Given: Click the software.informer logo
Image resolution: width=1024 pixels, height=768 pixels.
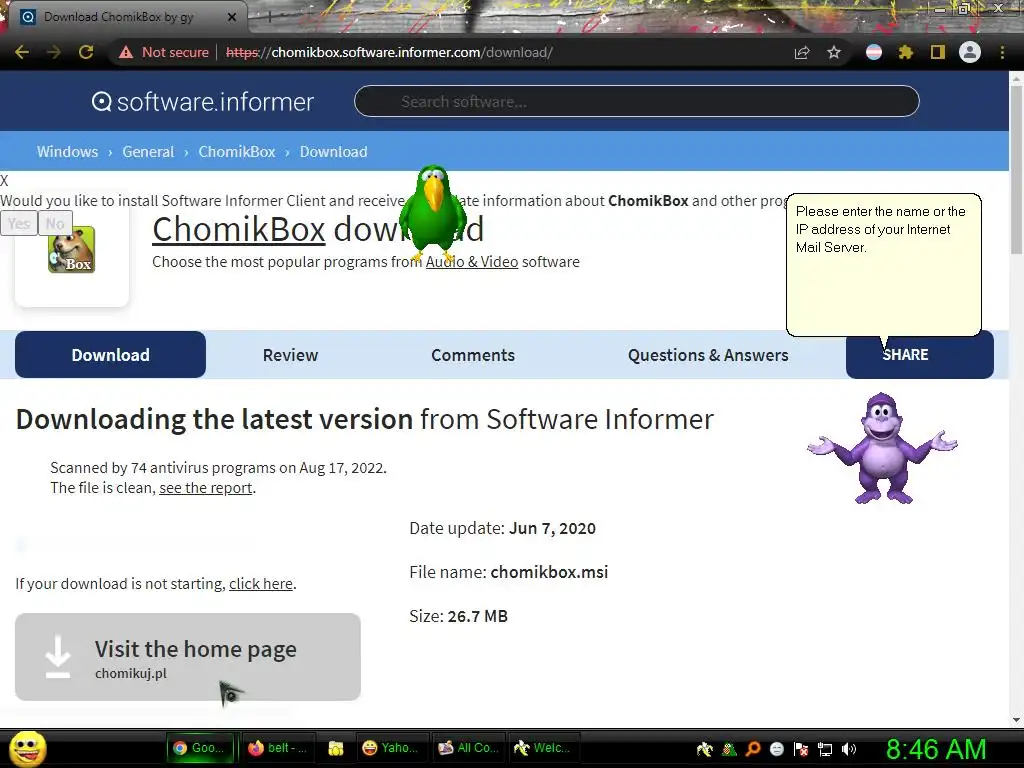Looking at the screenshot, I should 202,102.
